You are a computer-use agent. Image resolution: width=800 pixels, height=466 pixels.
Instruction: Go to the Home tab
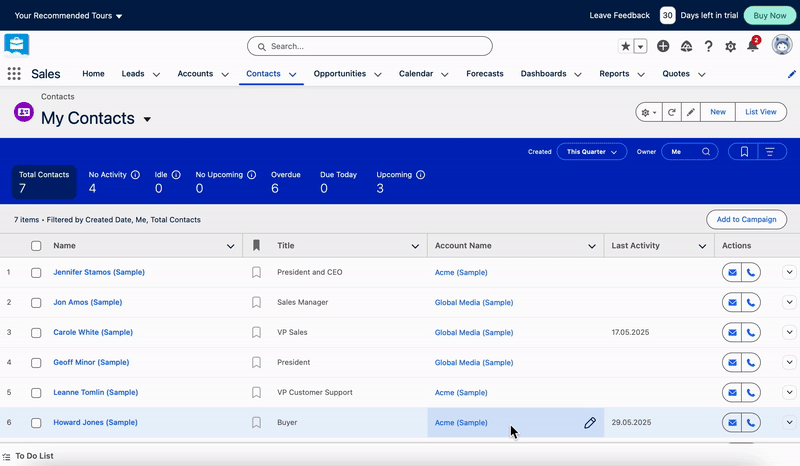93,74
